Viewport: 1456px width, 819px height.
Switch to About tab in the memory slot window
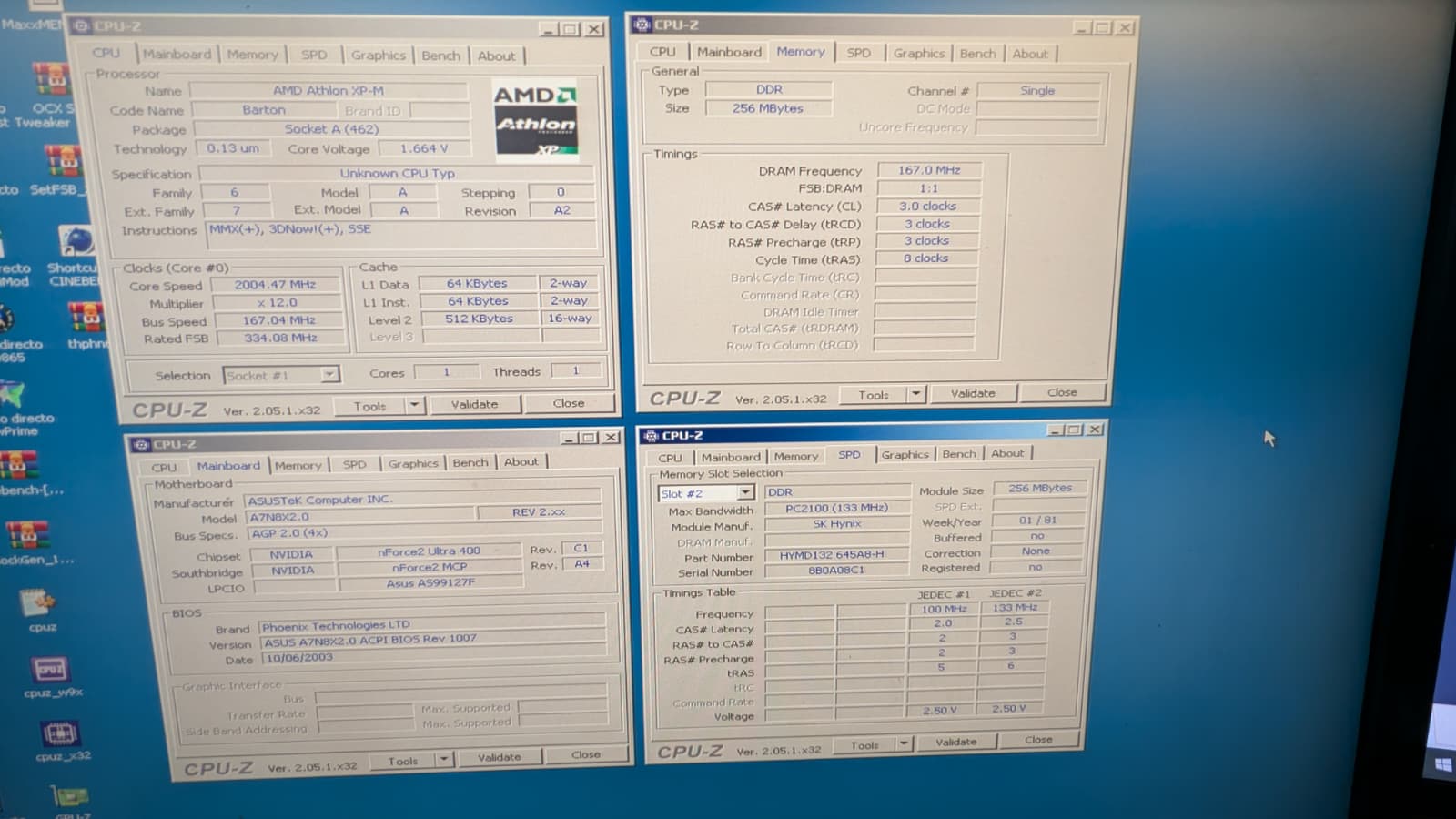pos(1007,453)
